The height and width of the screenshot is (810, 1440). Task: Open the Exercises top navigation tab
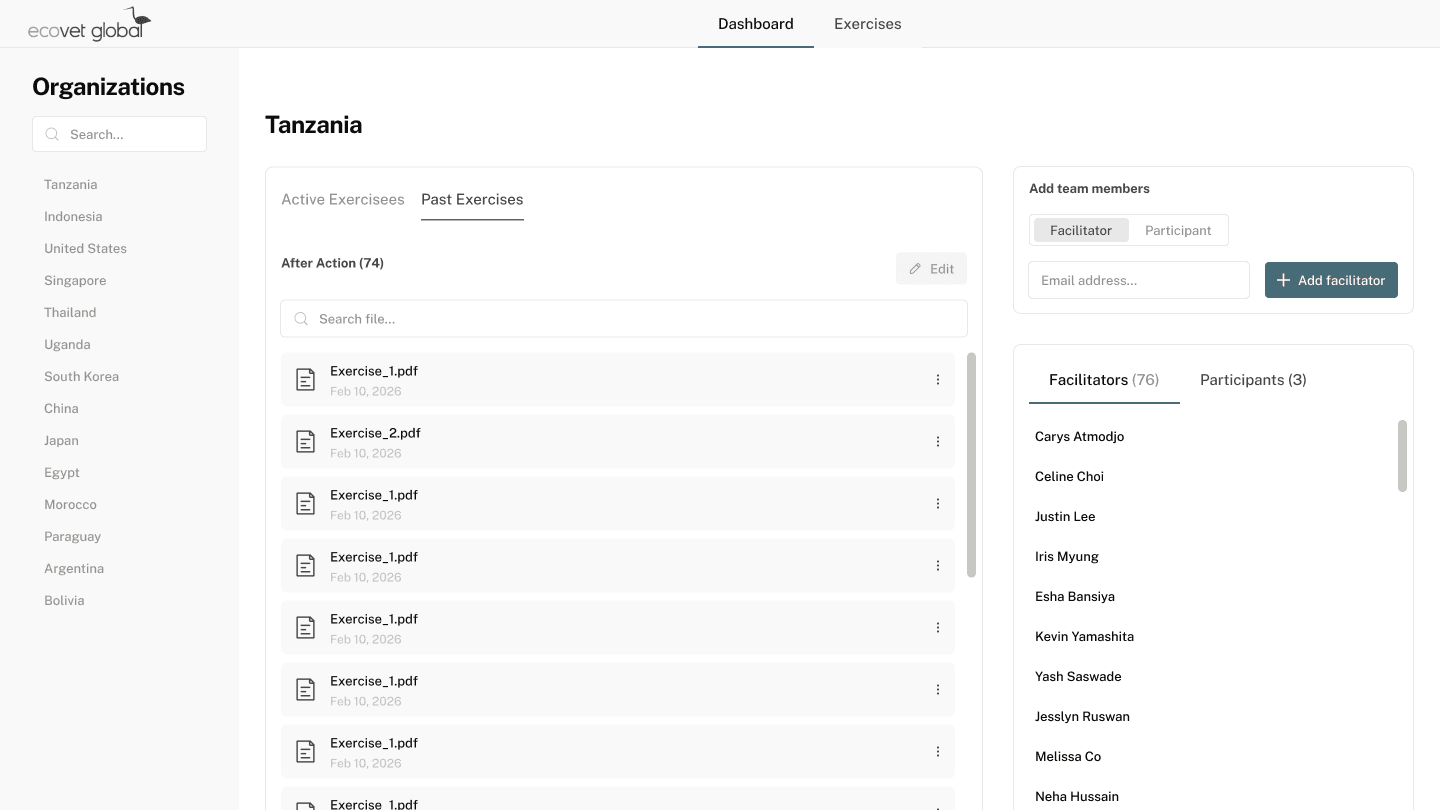[868, 24]
